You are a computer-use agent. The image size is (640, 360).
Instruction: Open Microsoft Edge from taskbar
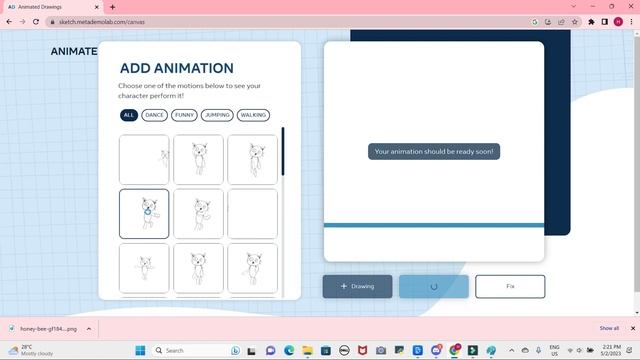(289, 351)
